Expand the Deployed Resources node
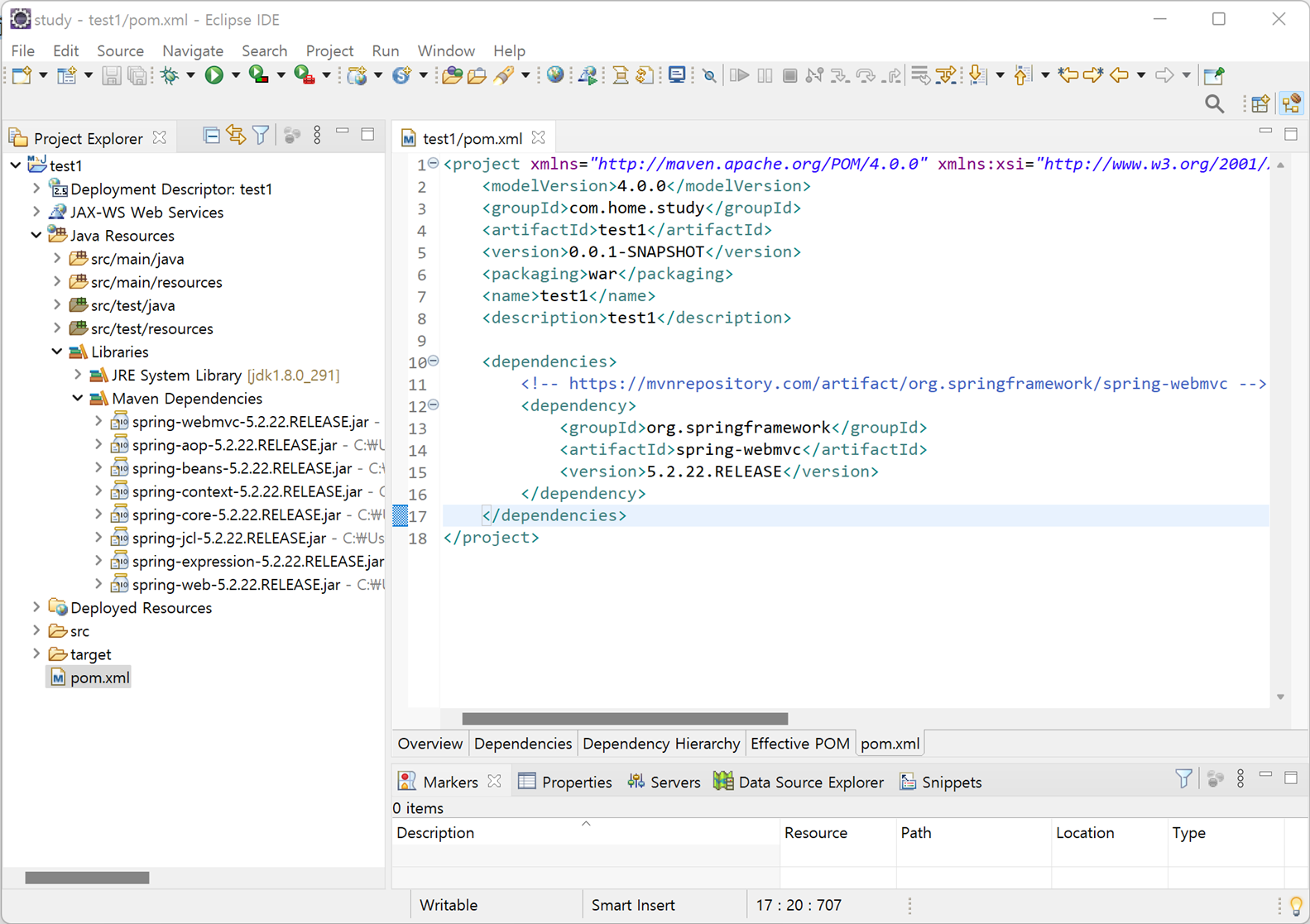 click(36, 607)
